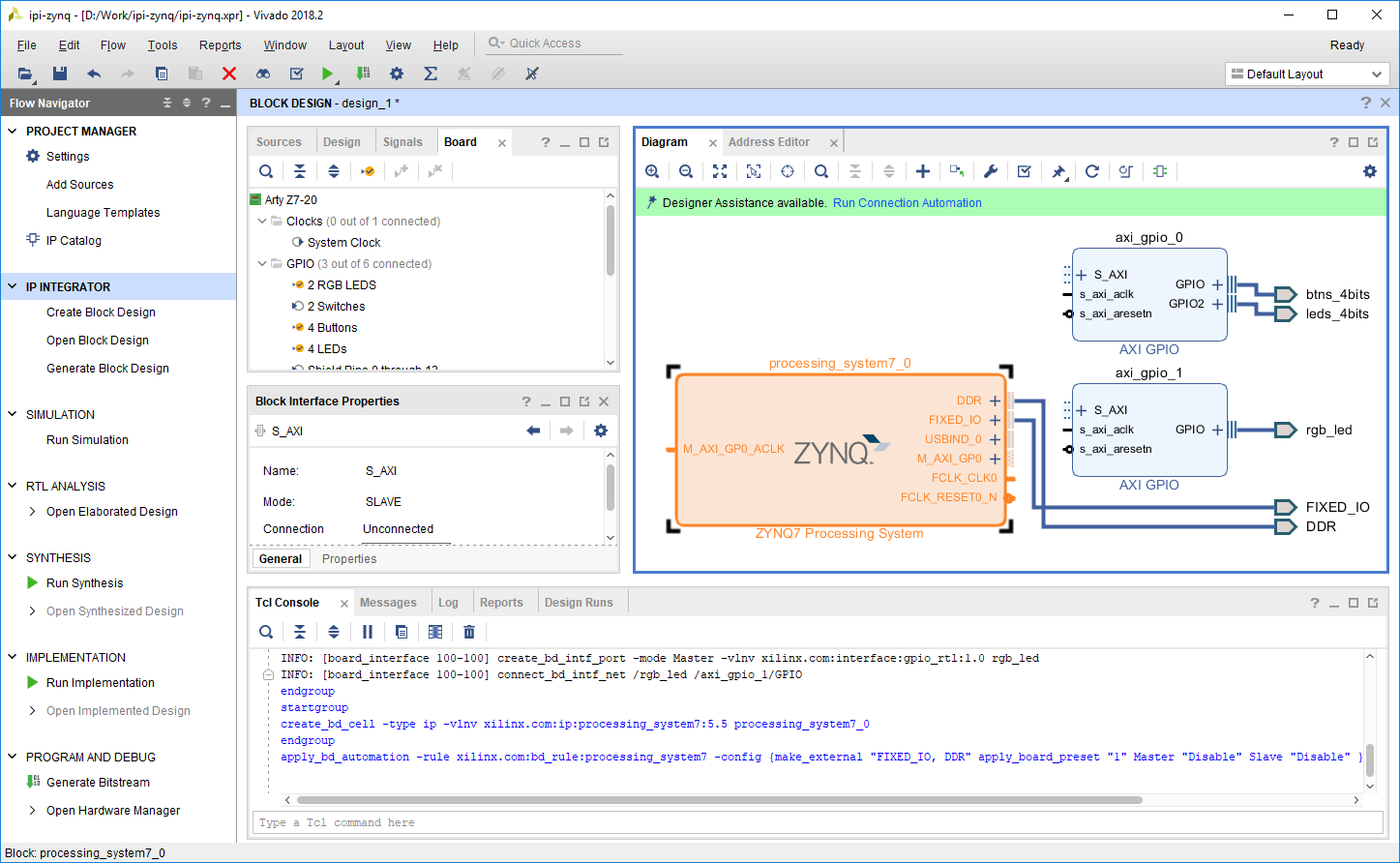Viewport: 1400px width, 863px height.
Task: Click Run Synthesis in Flow Navigator
Action: coord(85,583)
